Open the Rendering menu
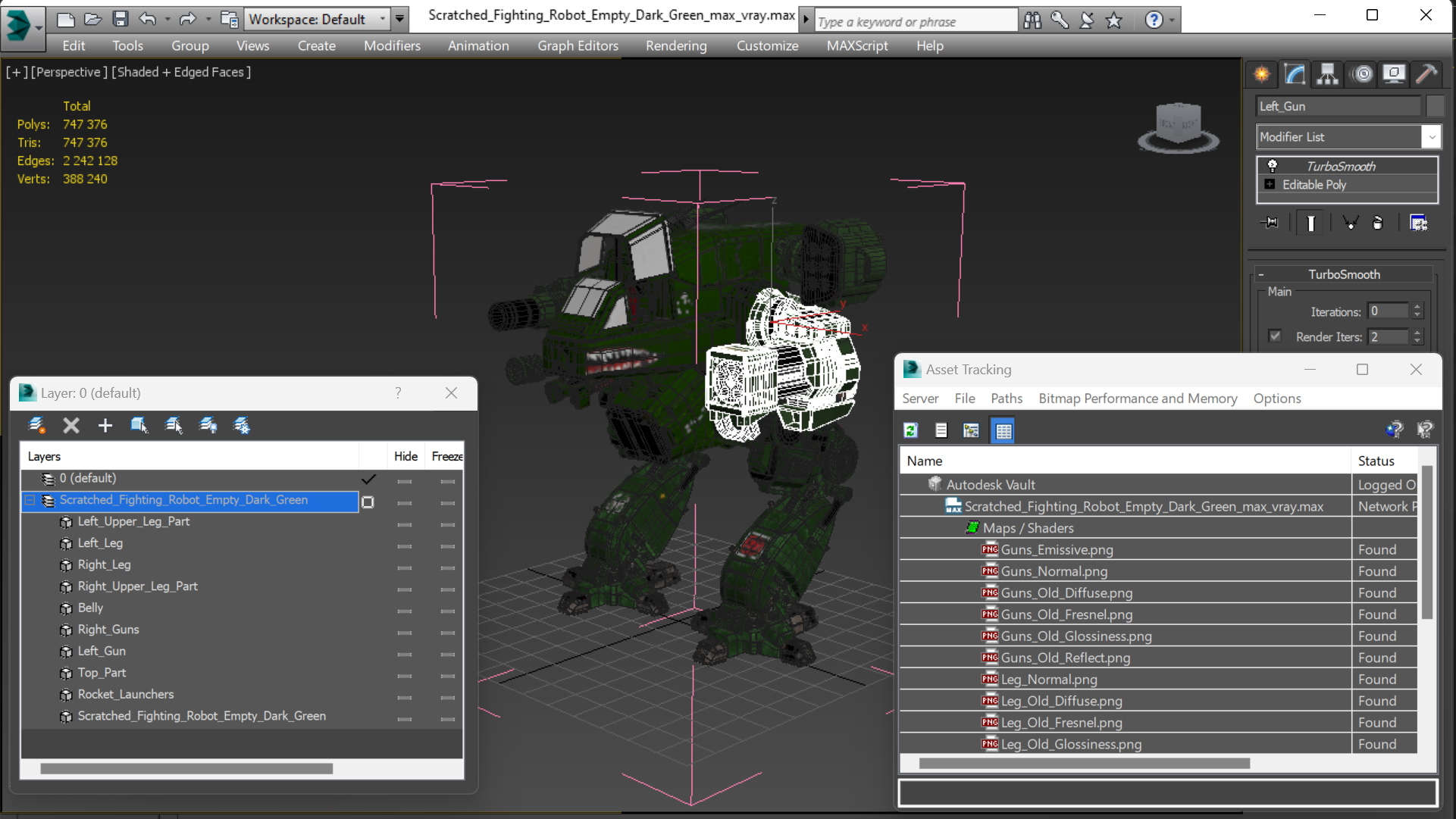The image size is (1456, 819). click(x=675, y=45)
